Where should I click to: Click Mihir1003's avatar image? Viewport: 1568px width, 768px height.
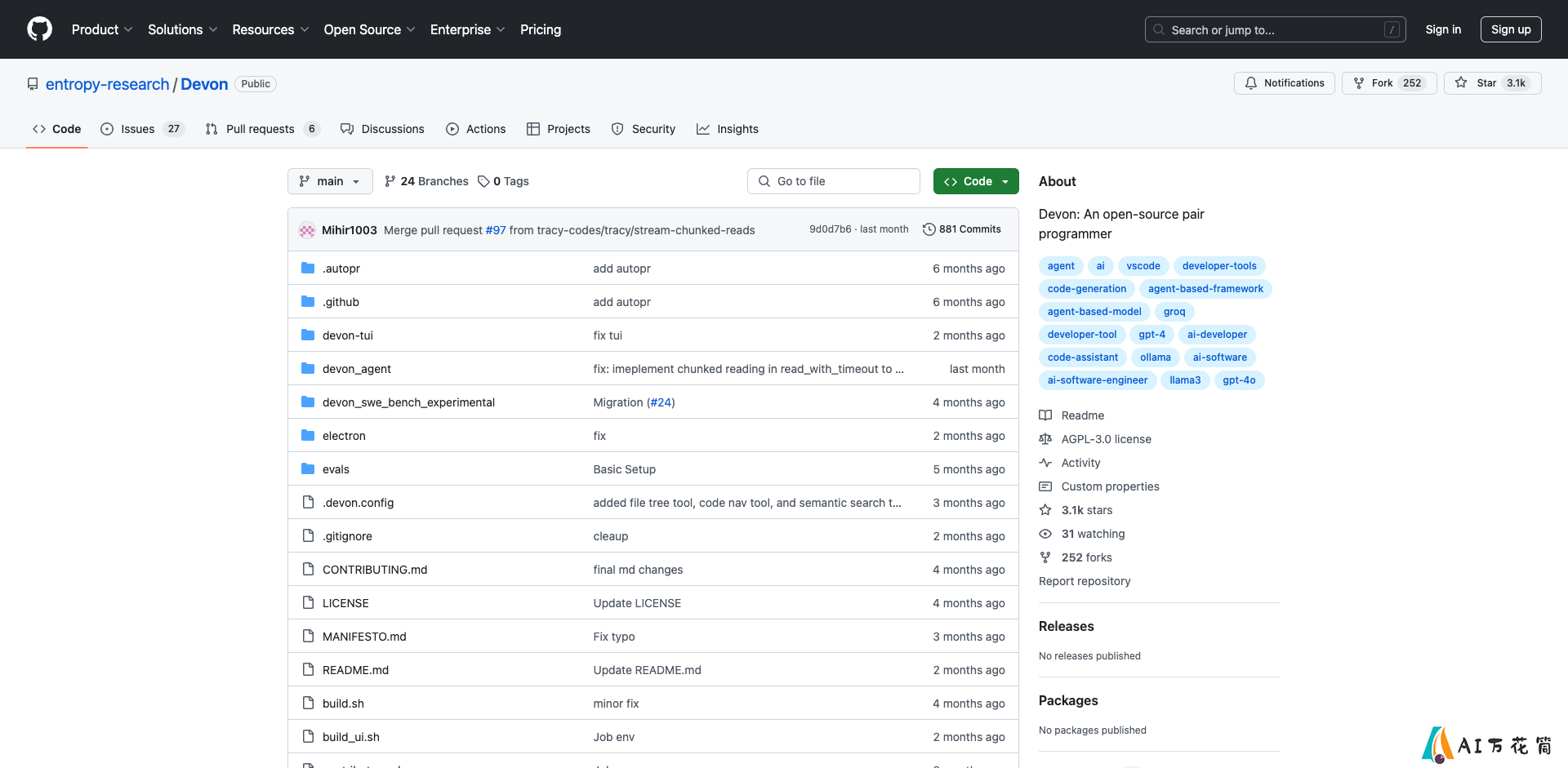[x=307, y=230]
